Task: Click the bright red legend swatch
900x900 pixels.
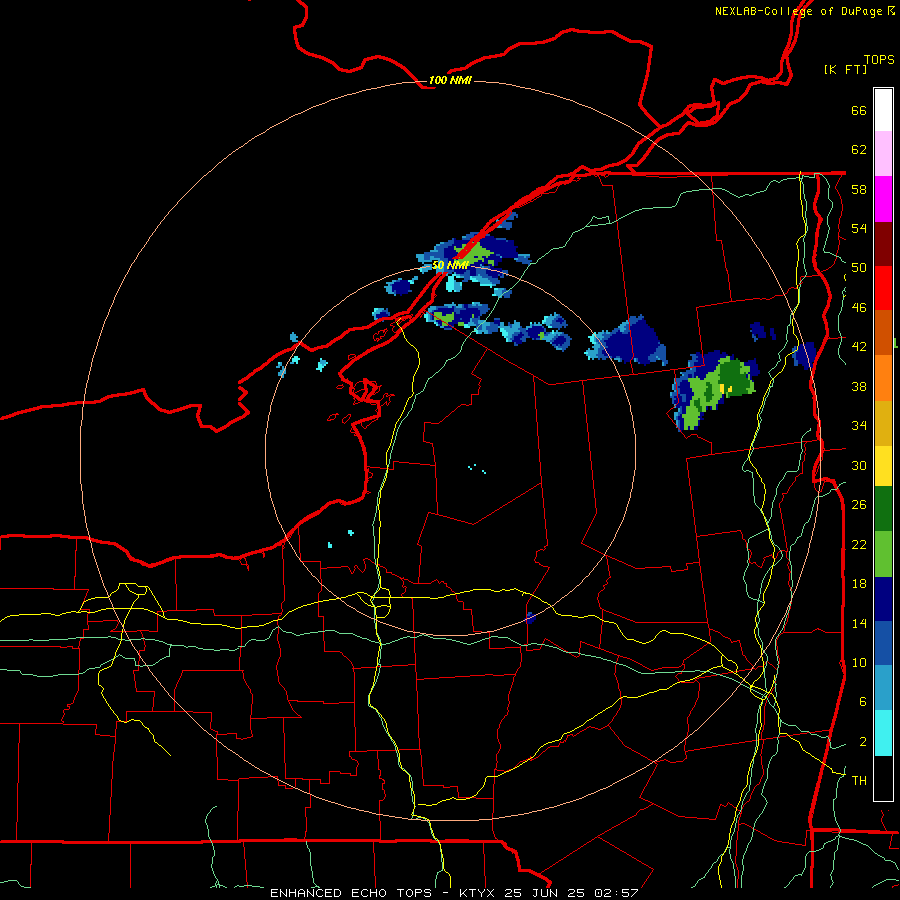Action: click(883, 288)
